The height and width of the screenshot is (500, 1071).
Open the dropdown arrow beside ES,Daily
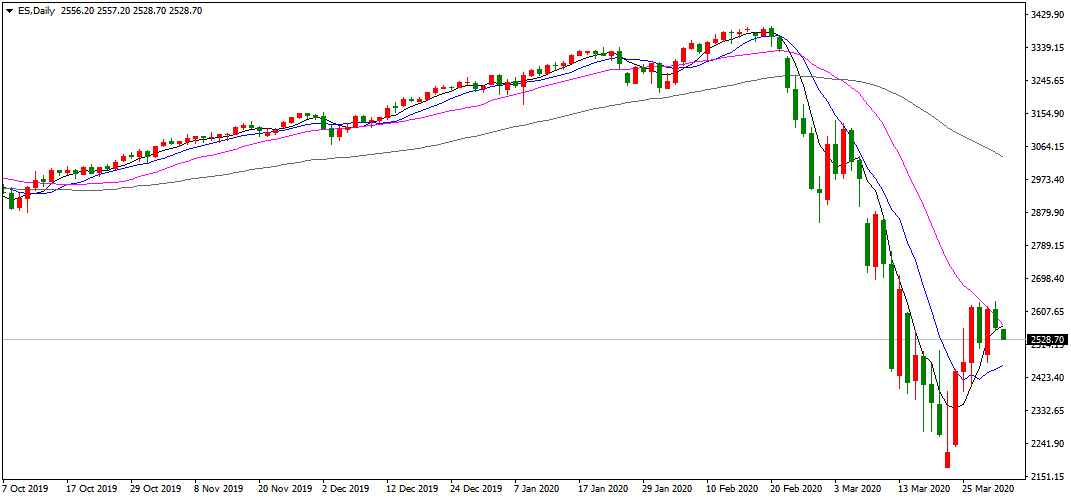(9, 10)
